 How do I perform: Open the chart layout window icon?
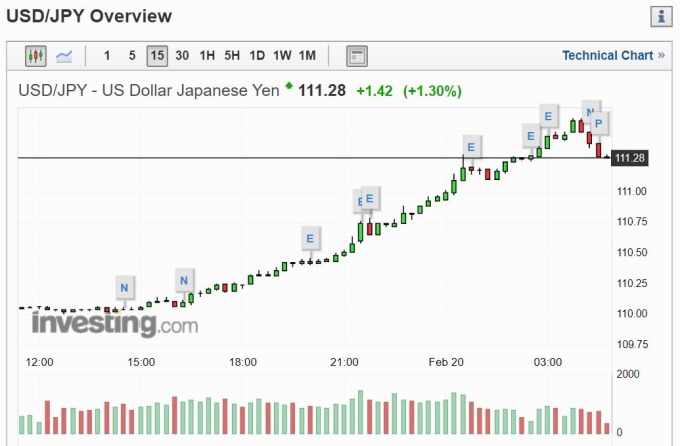(x=357, y=56)
